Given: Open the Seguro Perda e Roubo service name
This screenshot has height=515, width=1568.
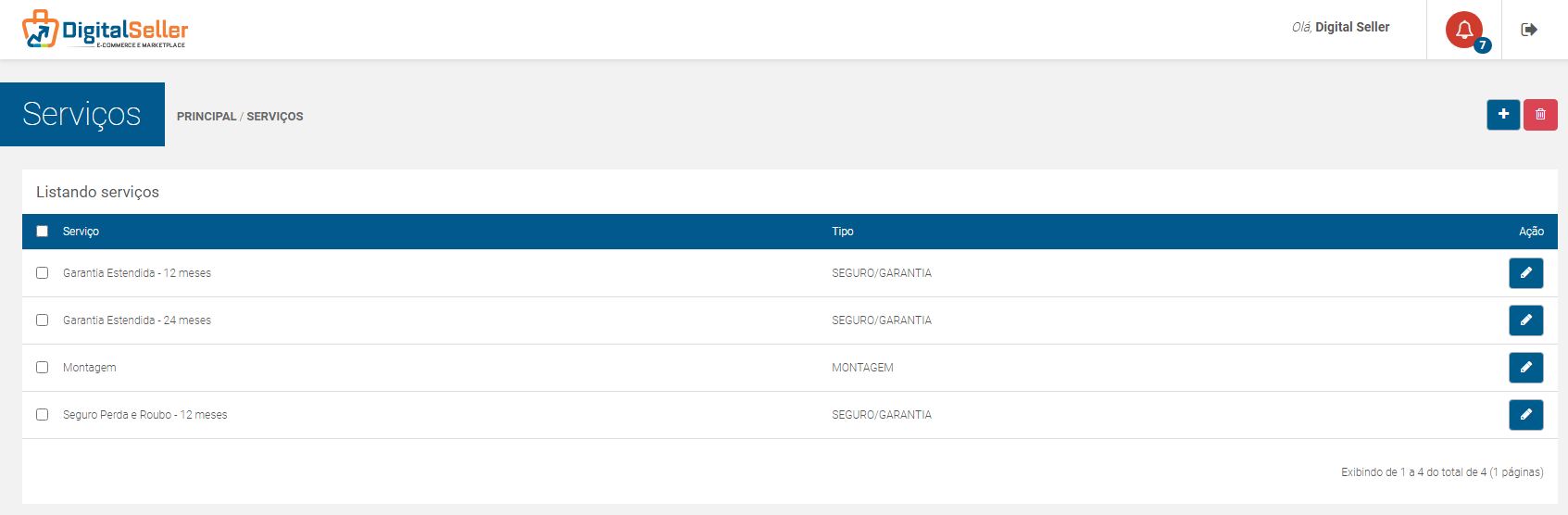Looking at the screenshot, I should [144, 415].
